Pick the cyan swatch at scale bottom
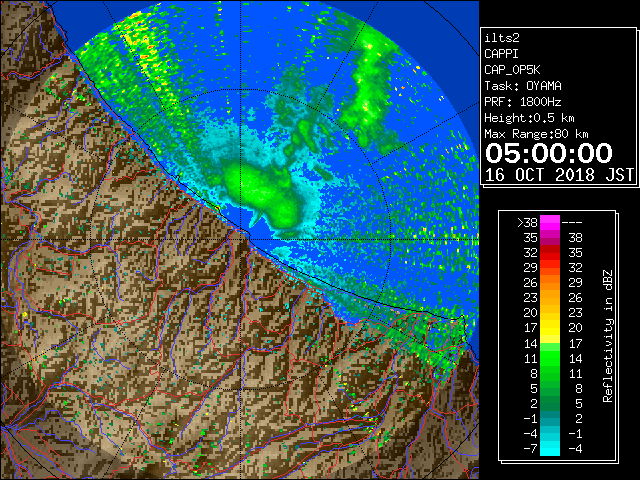Viewport: 640px width, 480px height. [550, 448]
